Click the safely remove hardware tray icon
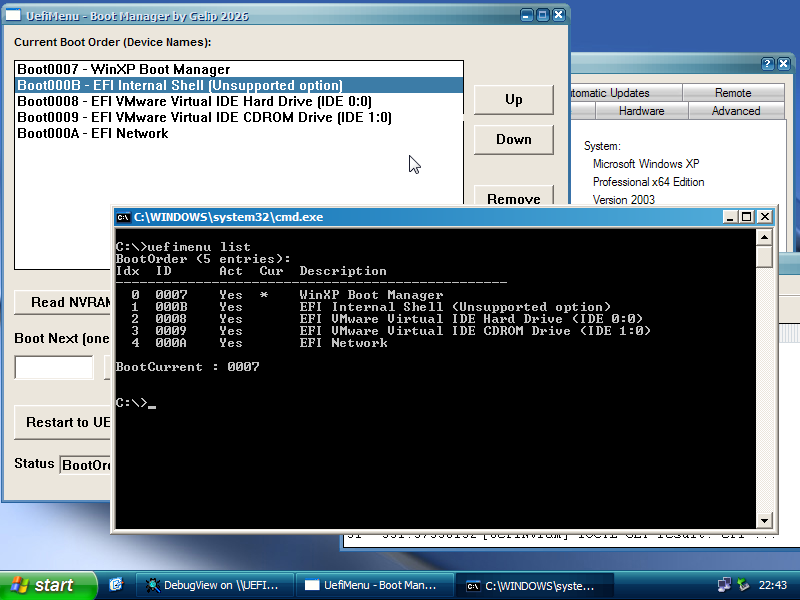 coord(743,585)
